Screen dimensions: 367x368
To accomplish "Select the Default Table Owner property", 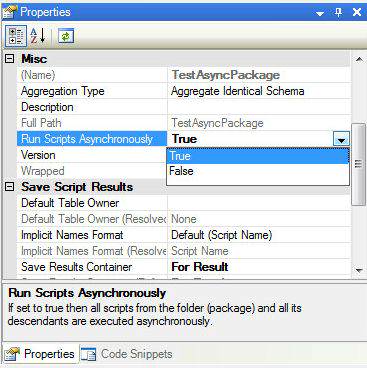I will pyautogui.click(x=92, y=203).
